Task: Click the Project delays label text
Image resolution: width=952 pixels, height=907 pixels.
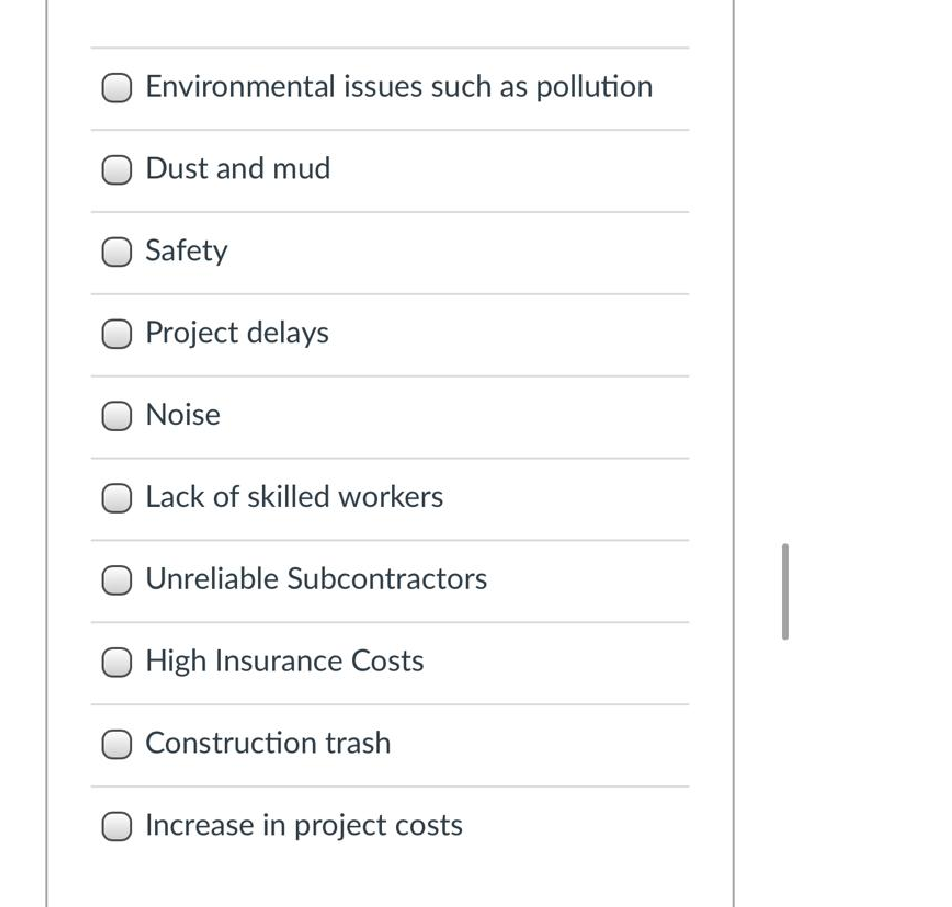Action: 237,333
